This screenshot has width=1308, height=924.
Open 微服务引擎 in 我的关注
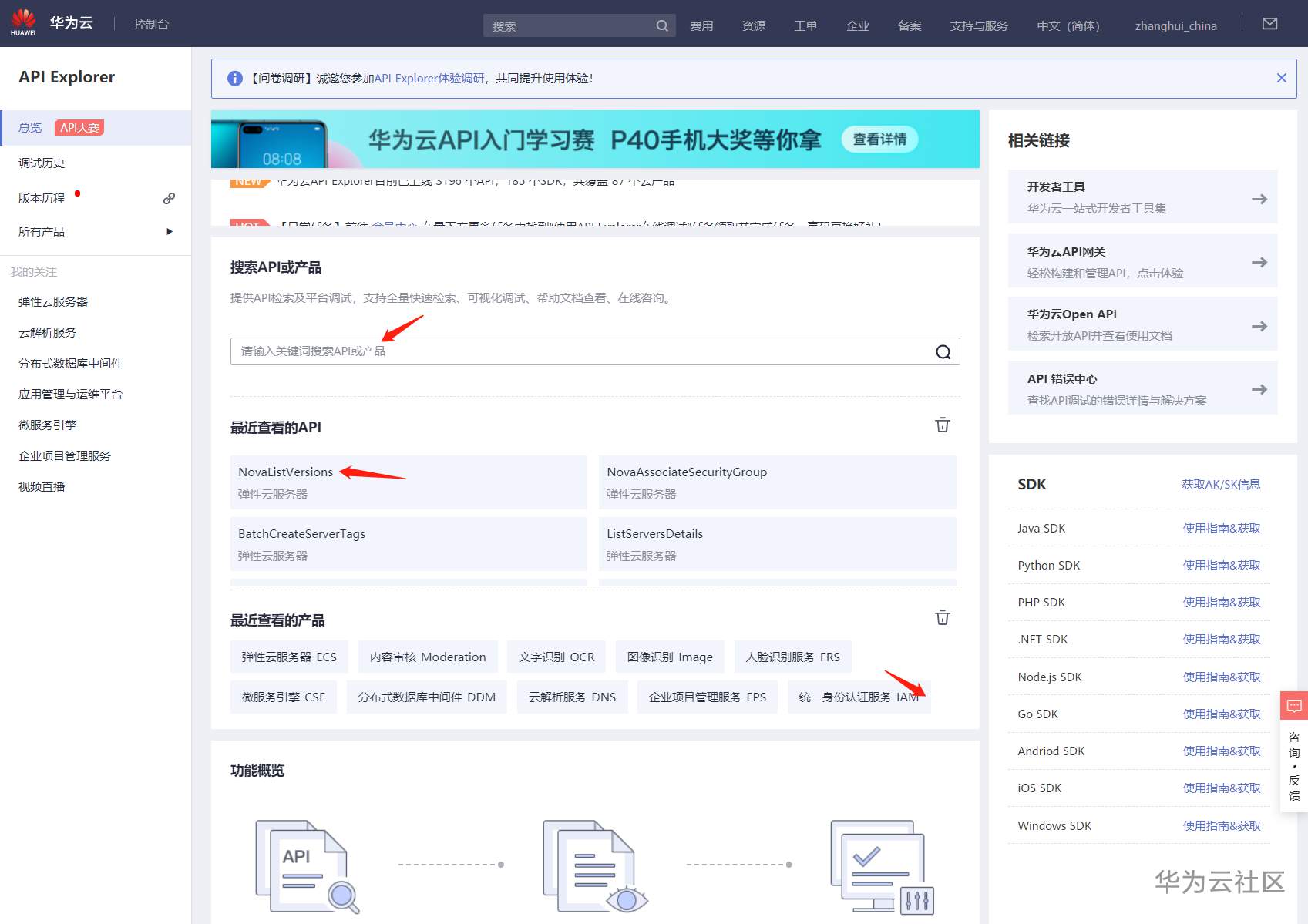coord(48,425)
